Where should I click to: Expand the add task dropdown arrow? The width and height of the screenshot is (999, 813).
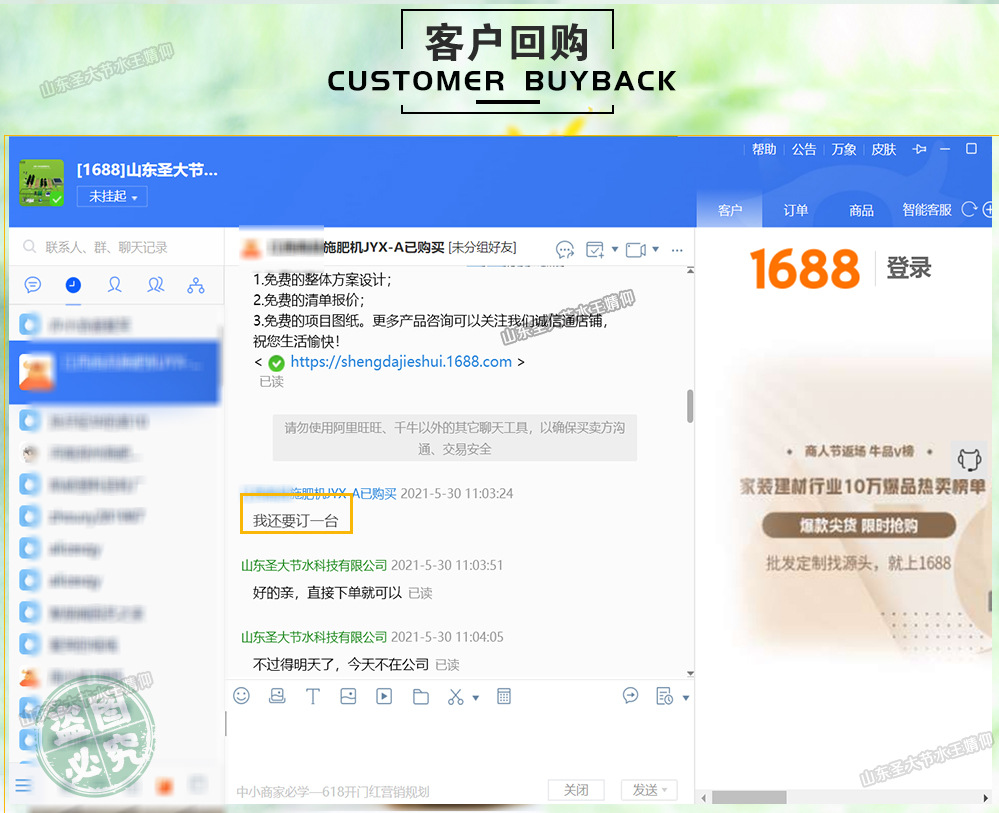tap(615, 249)
